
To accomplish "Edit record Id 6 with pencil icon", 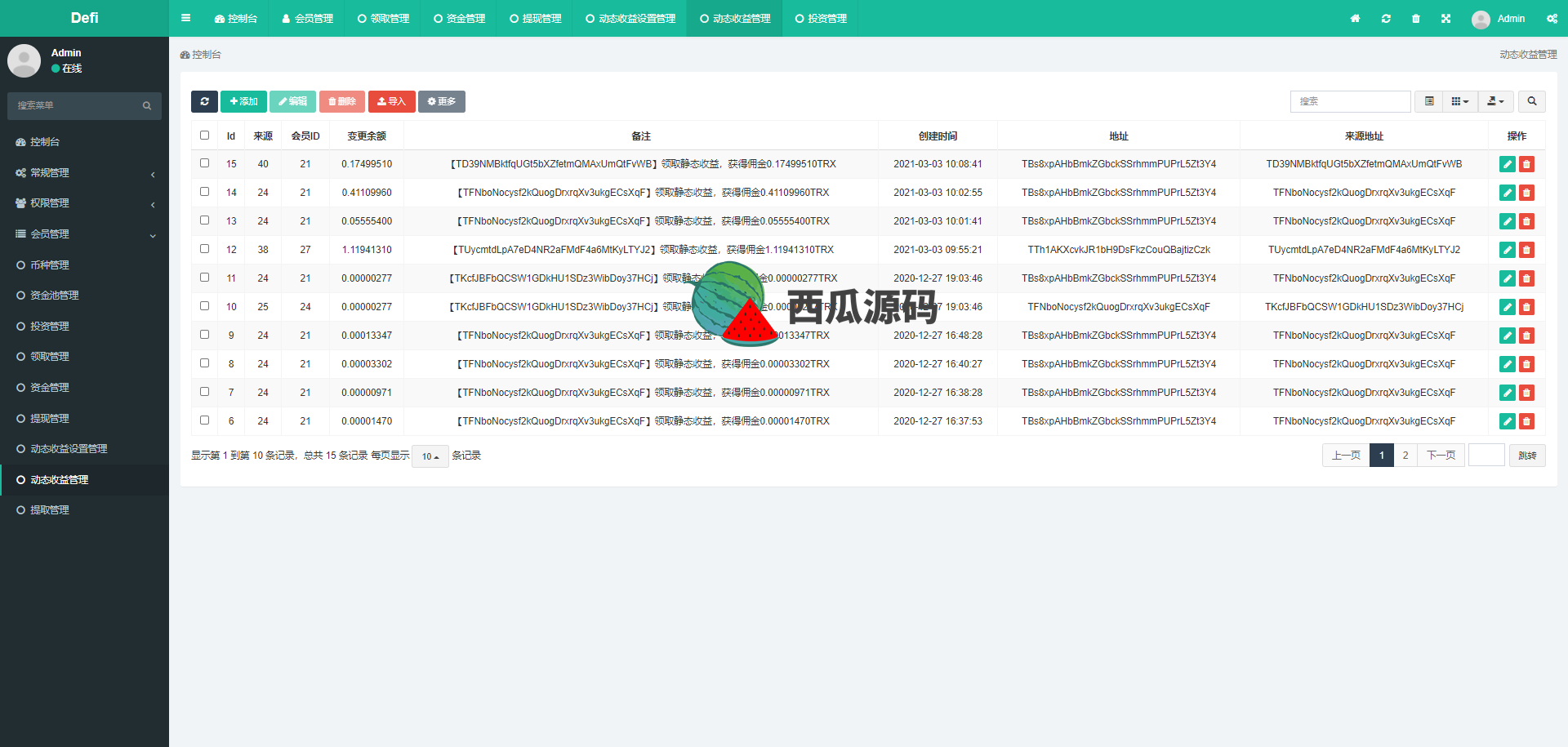I will point(1508,421).
